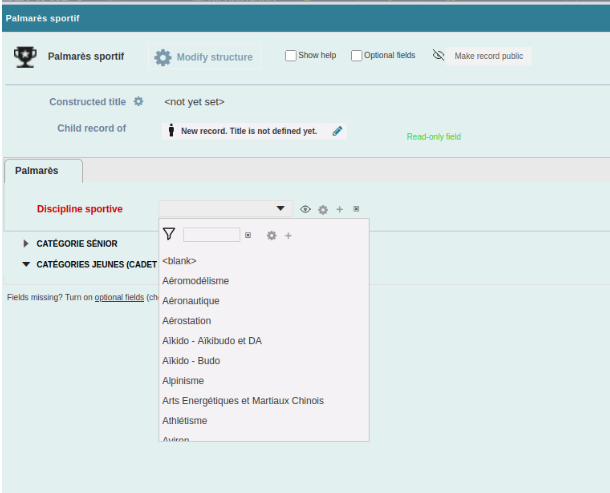Clear the Discipline sportive field value

coord(356,209)
